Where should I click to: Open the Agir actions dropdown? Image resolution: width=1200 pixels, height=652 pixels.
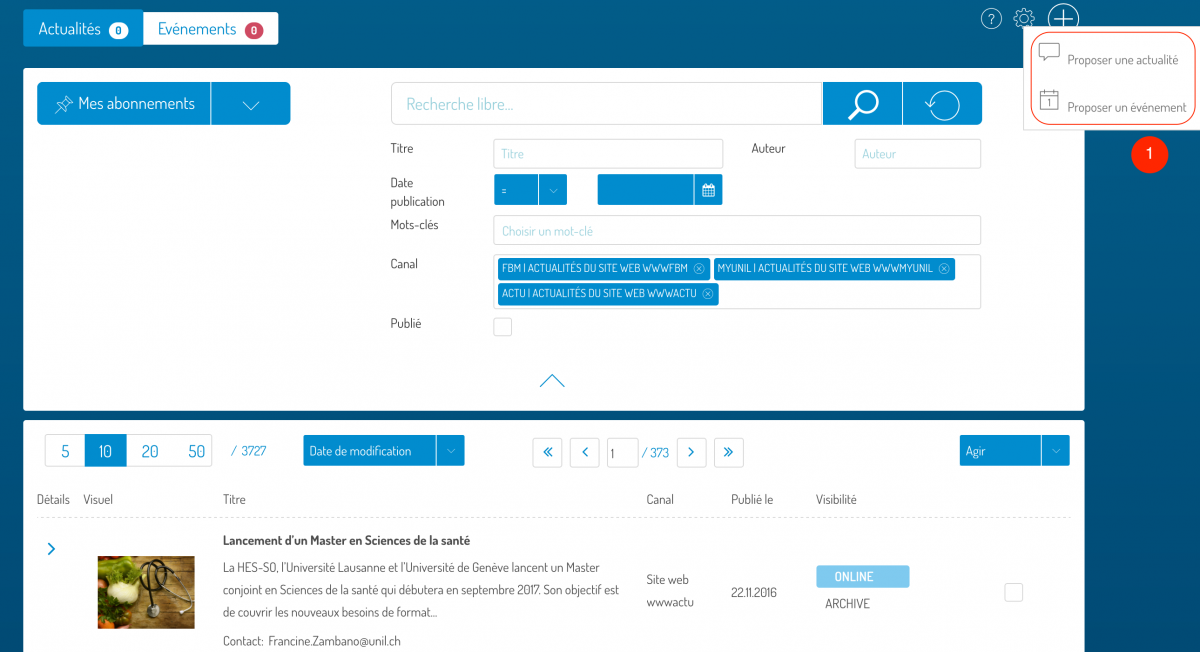click(x=1055, y=451)
